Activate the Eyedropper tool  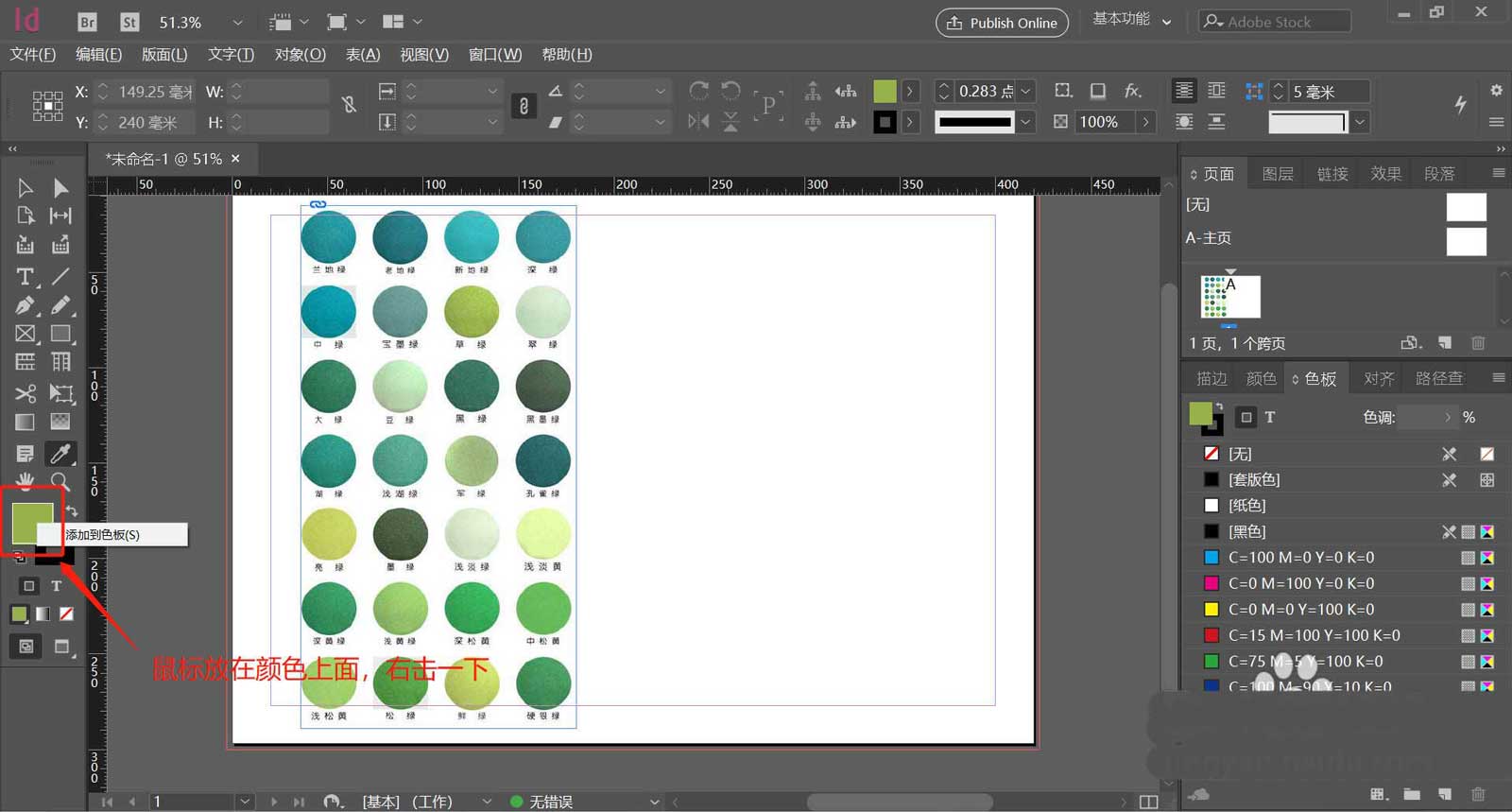60,454
